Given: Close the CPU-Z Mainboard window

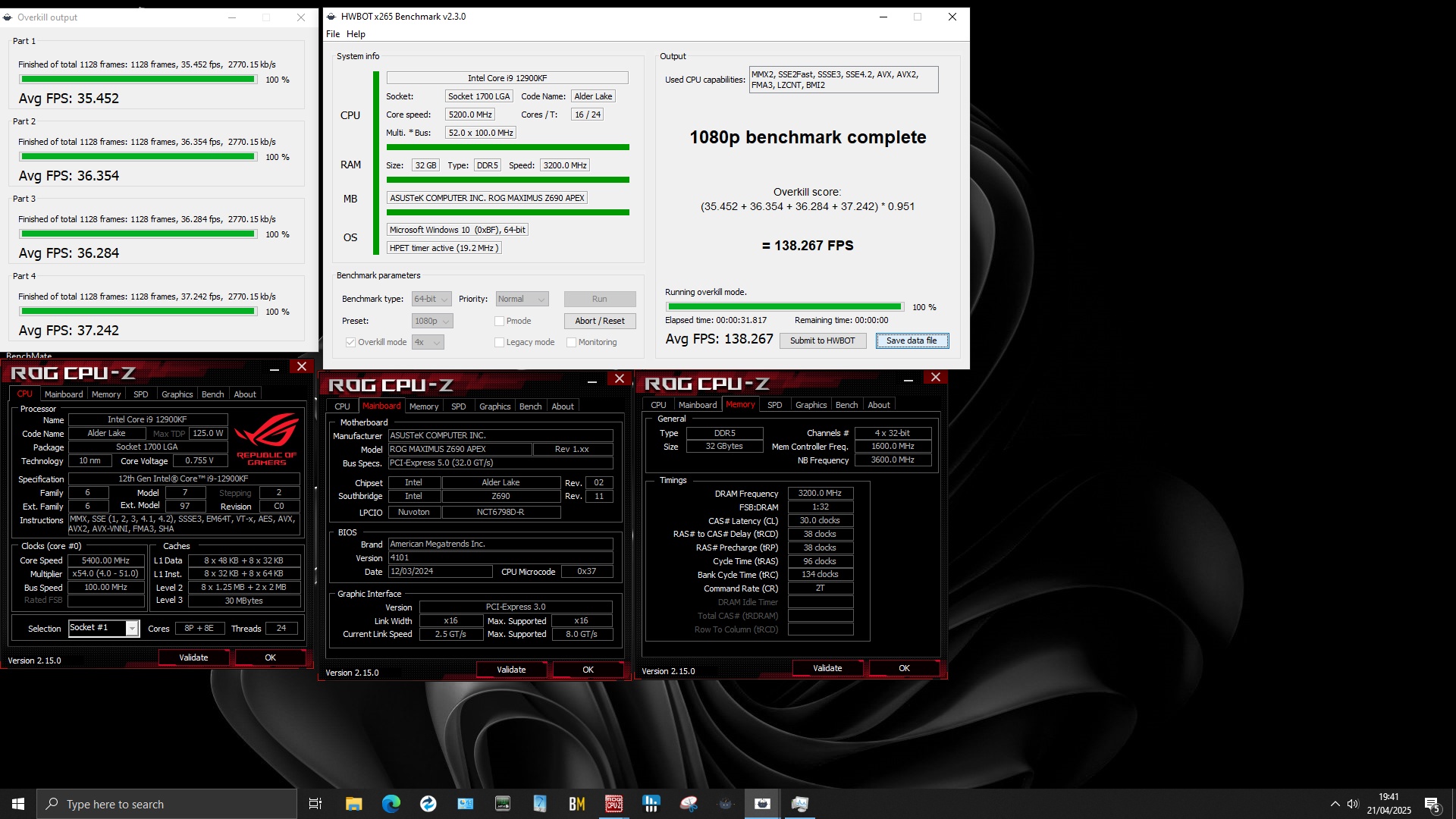Looking at the screenshot, I should click(x=620, y=379).
